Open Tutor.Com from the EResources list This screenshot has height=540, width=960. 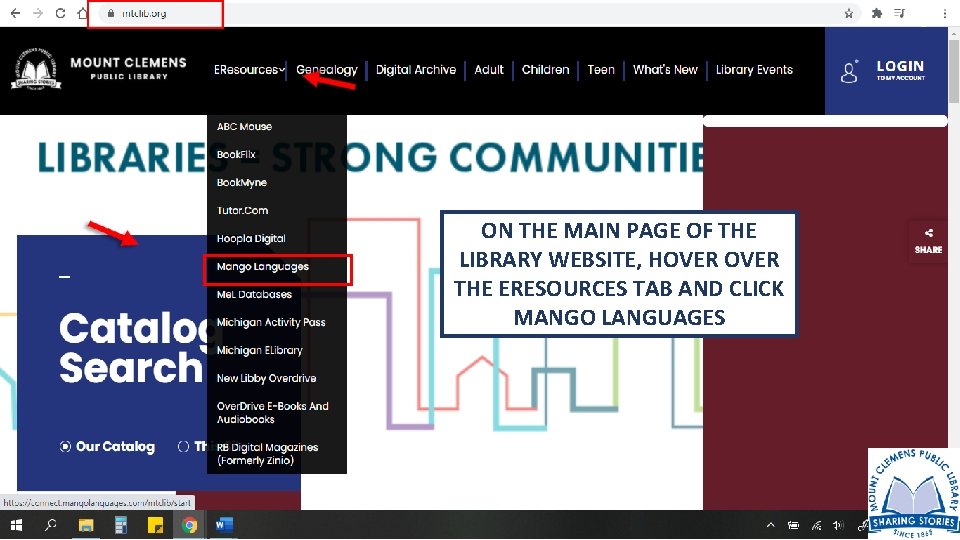click(242, 210)
